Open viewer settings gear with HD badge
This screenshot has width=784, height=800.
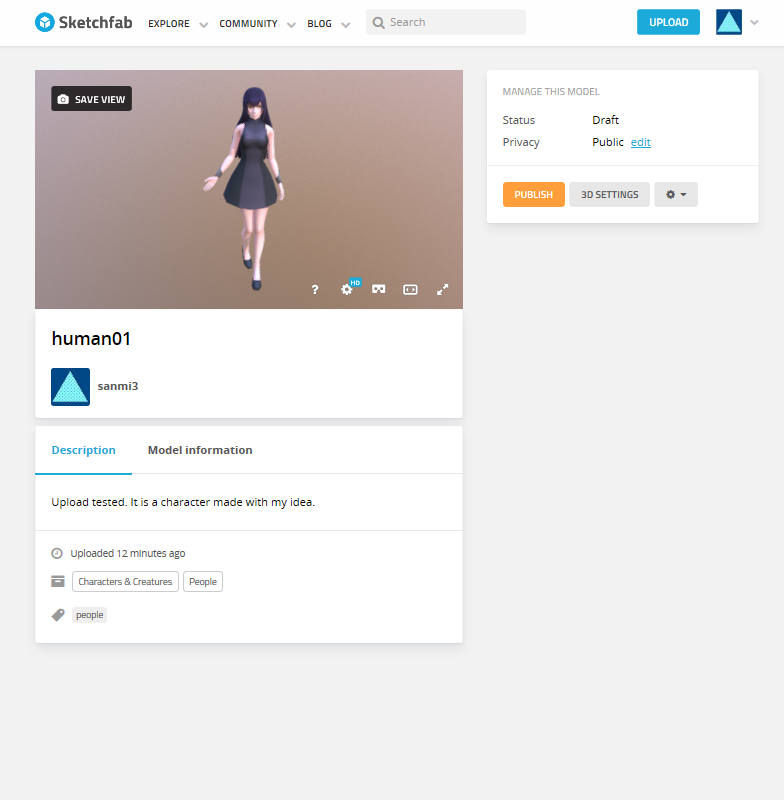(x=349, y=288)
